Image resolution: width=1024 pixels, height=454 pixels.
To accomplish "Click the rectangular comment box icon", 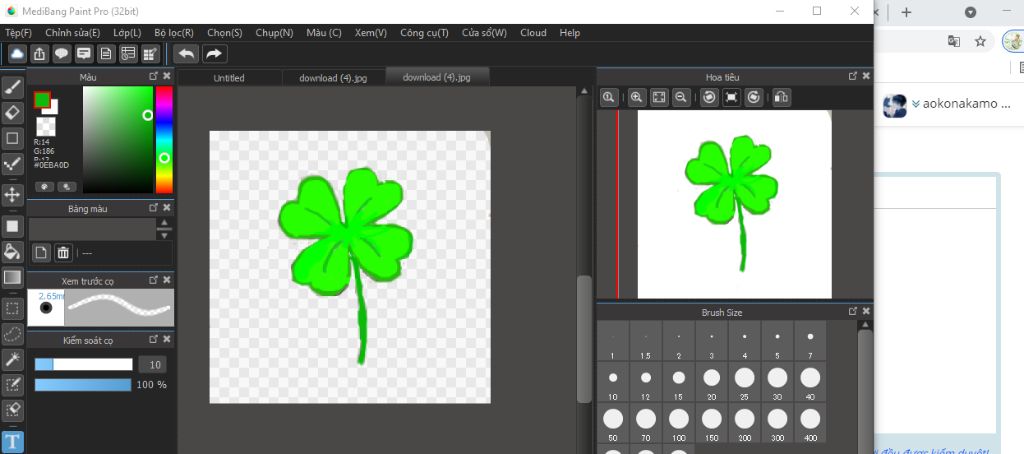I will pyautogui.click(x=84, y=54).
